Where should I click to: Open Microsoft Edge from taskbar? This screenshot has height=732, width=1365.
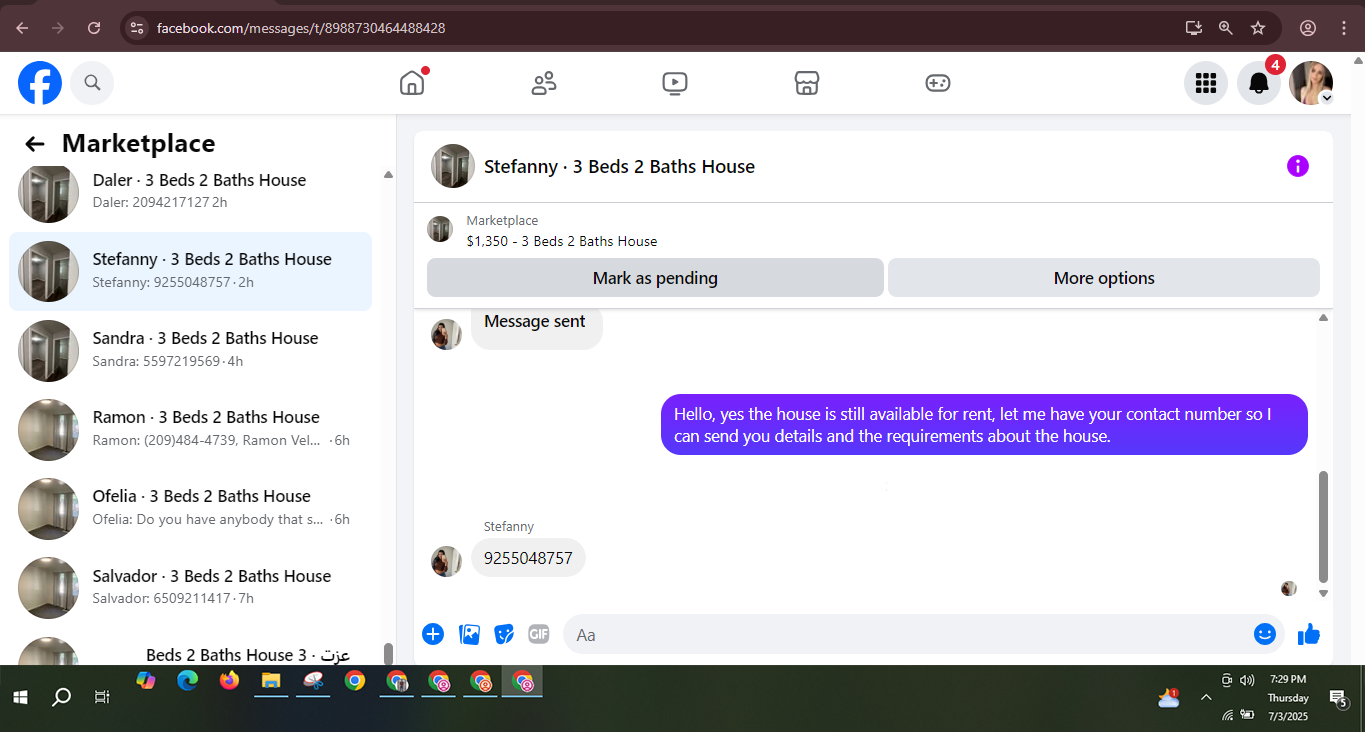pyautogui.click(x=187, y=681)
